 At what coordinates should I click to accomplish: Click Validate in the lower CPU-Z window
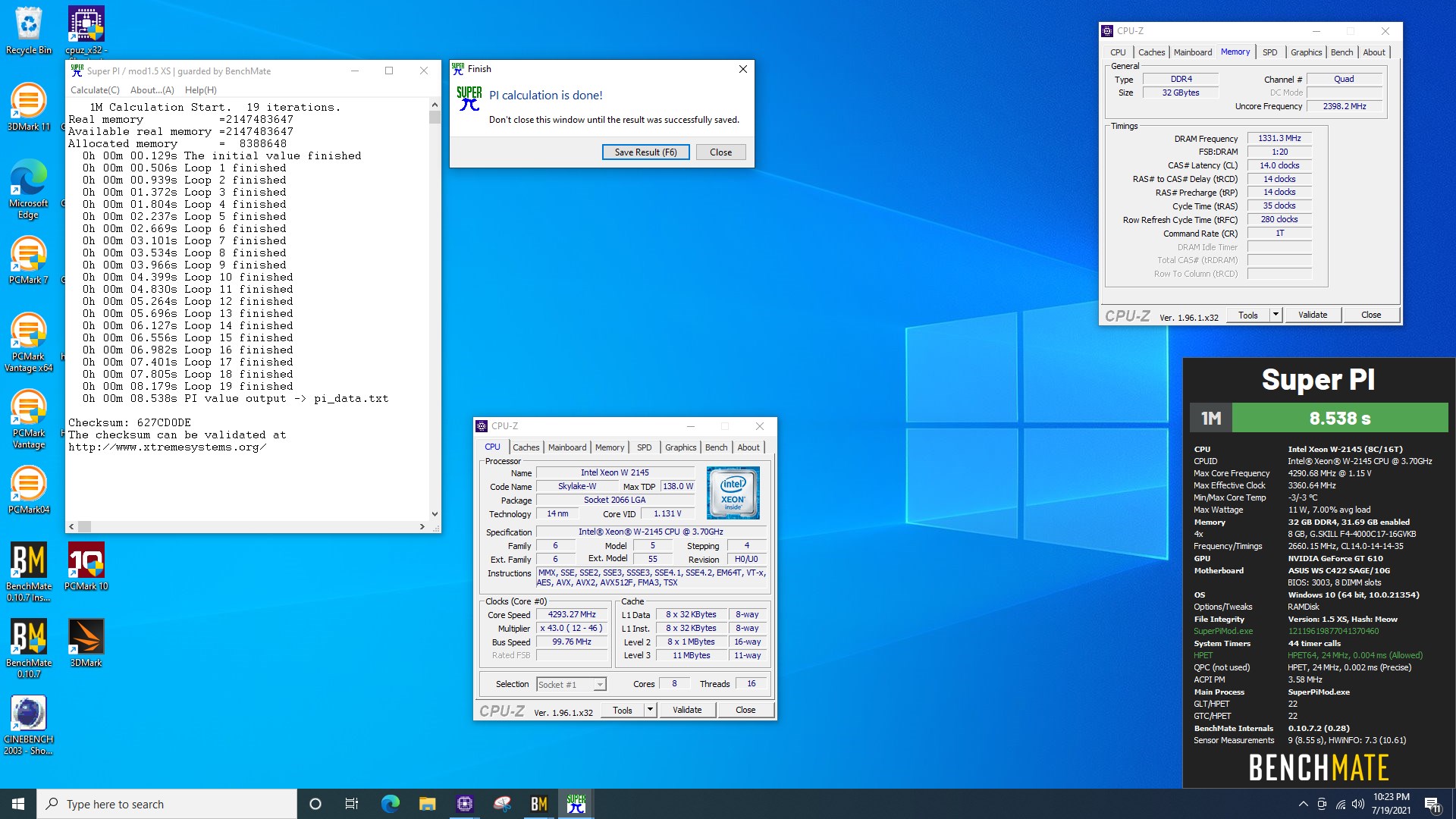(x=687, y=710)
